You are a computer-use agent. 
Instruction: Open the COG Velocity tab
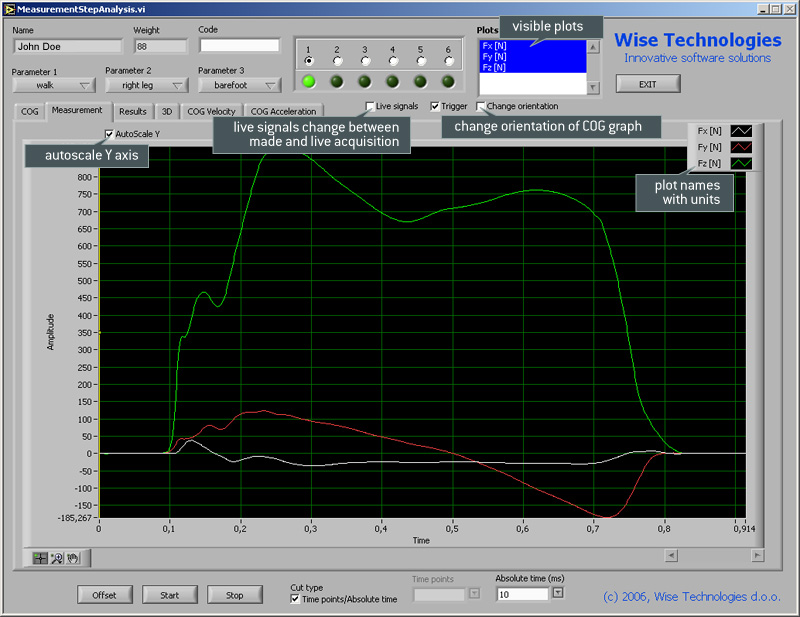pyautogui.click(x=211, y=111)
